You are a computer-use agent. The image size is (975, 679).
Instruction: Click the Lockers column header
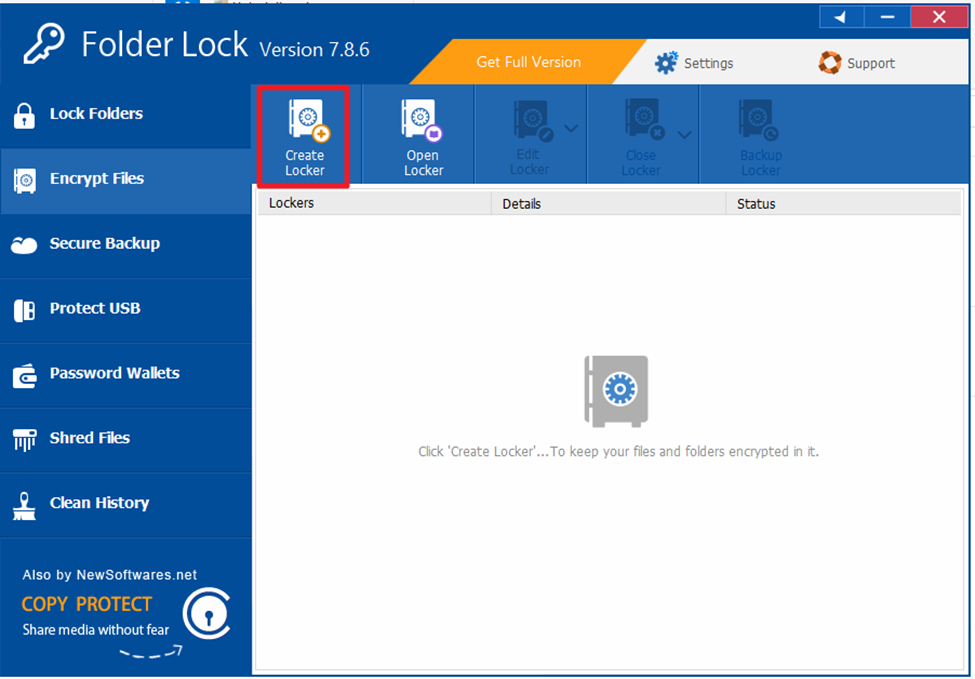click(x=374, y=203)
